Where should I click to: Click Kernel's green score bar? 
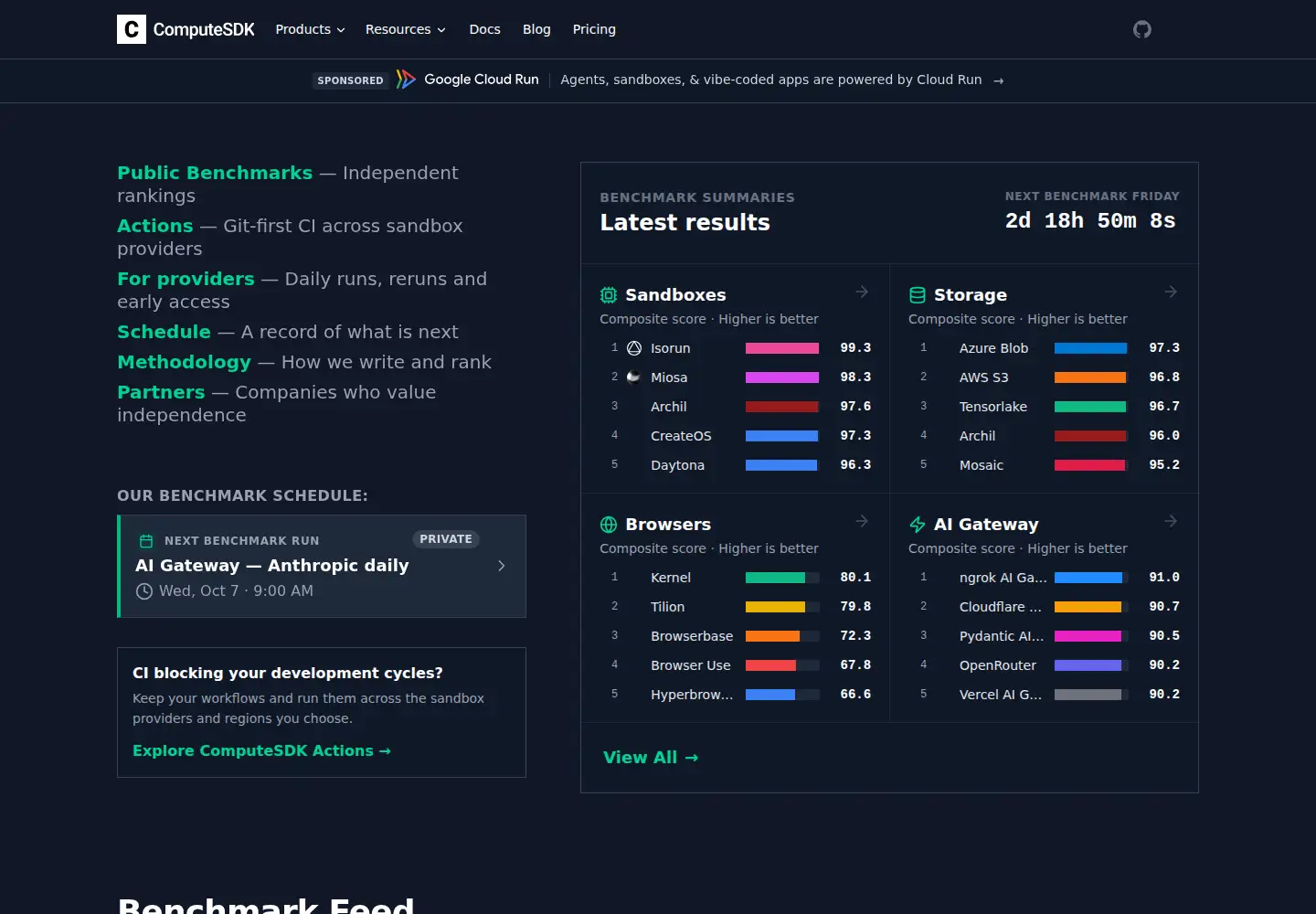(x=775, y=578)
